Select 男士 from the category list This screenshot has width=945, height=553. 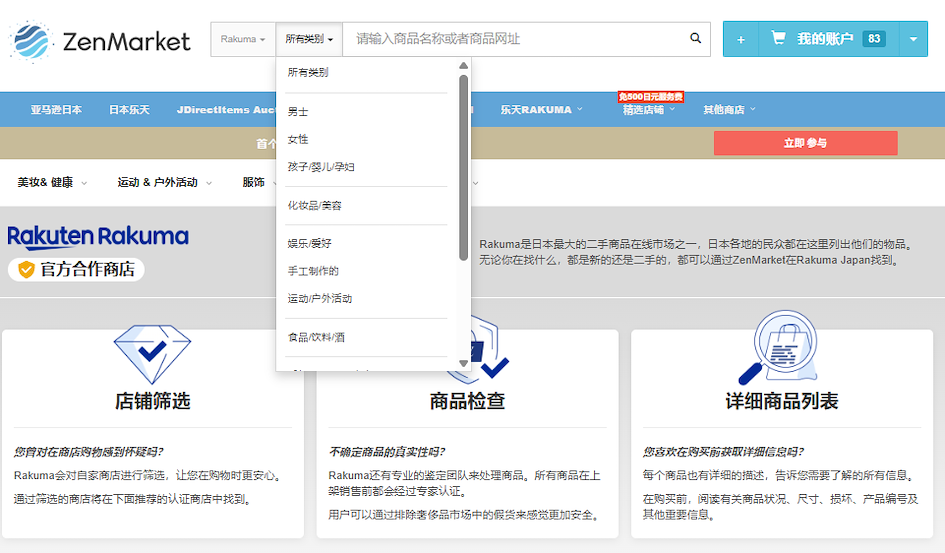point(298,112)
